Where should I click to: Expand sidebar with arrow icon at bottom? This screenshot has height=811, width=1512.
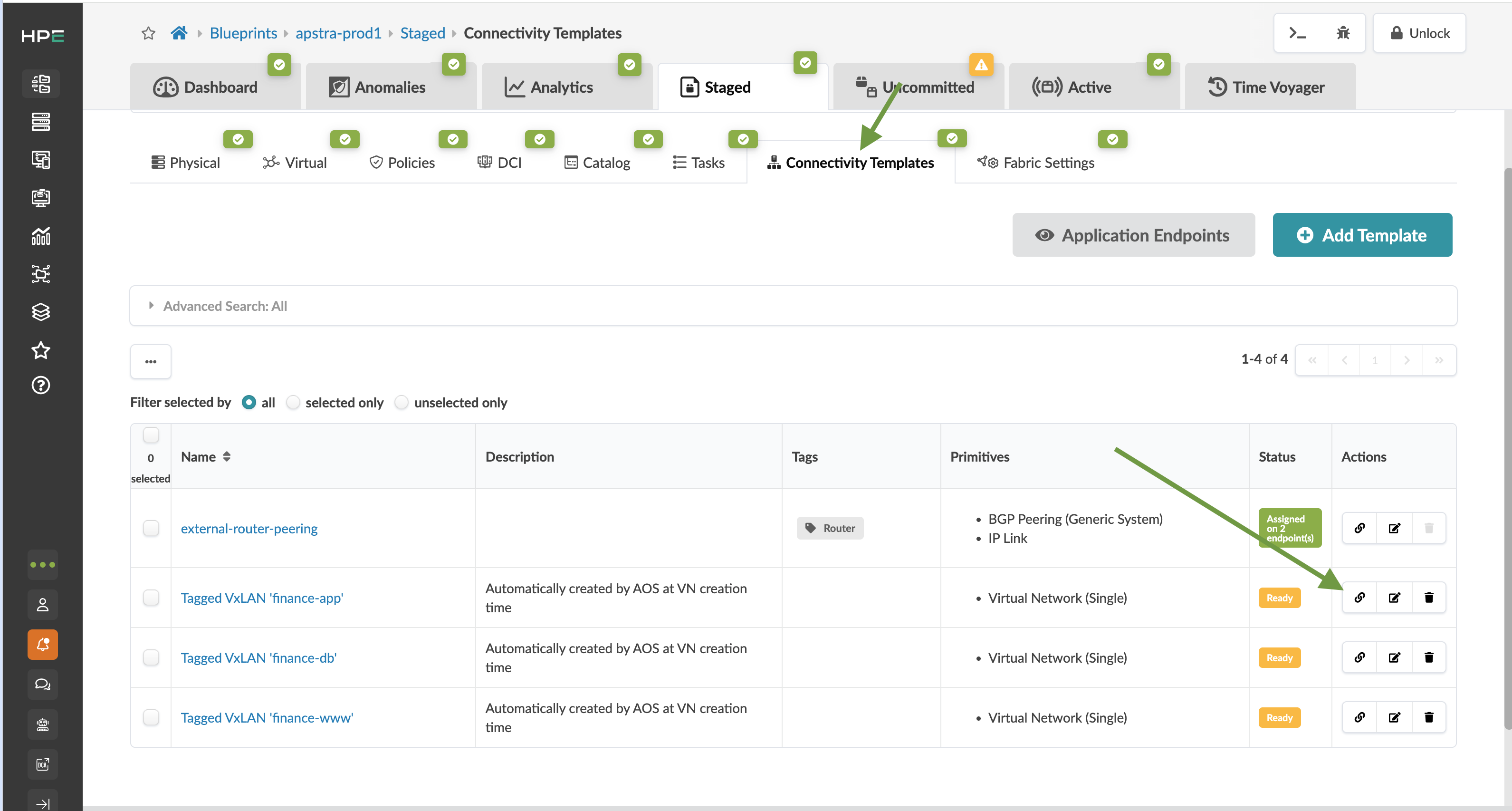42,803
